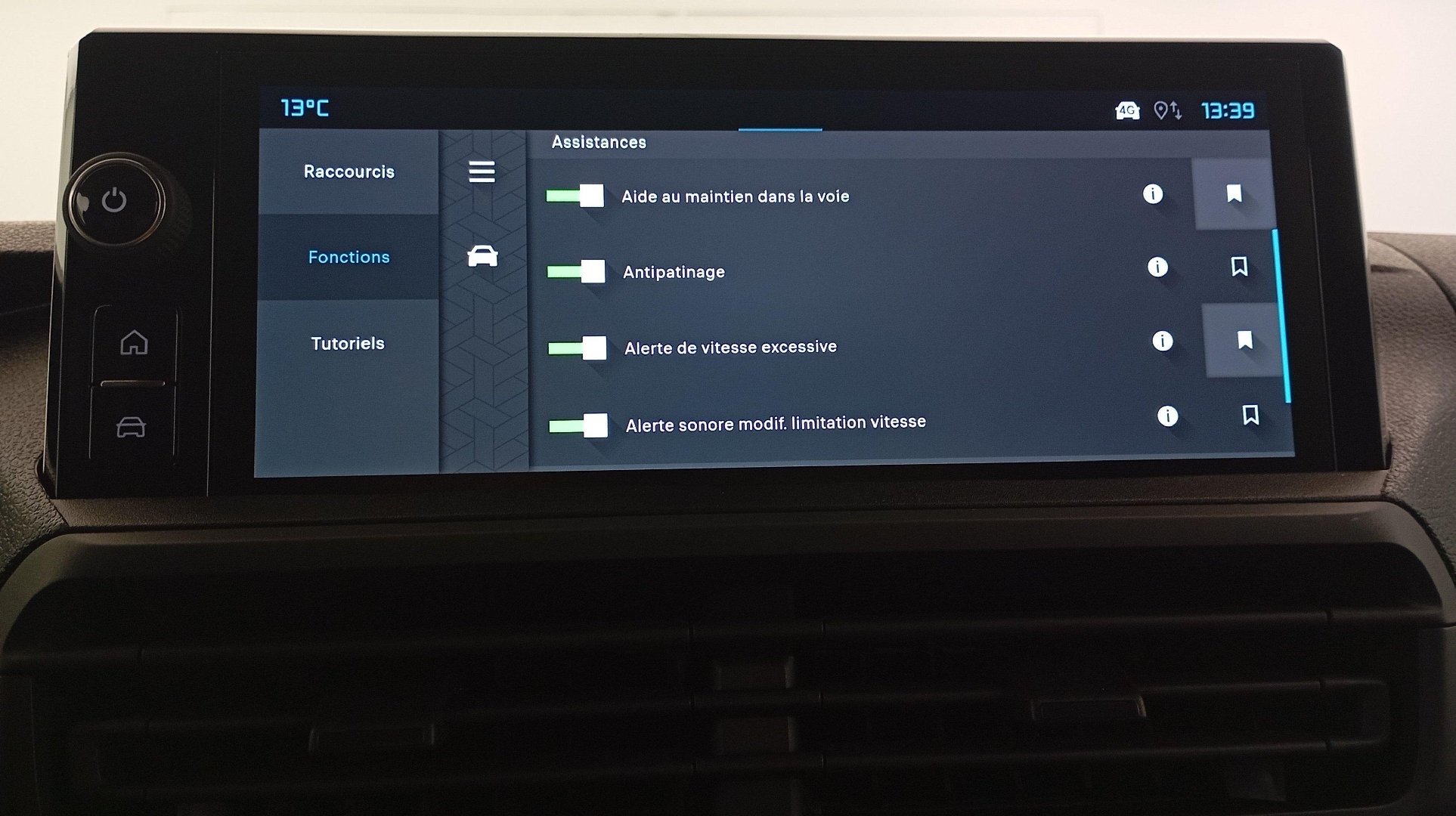Tap the location data sharing status icon

(x=1168, y=111)
